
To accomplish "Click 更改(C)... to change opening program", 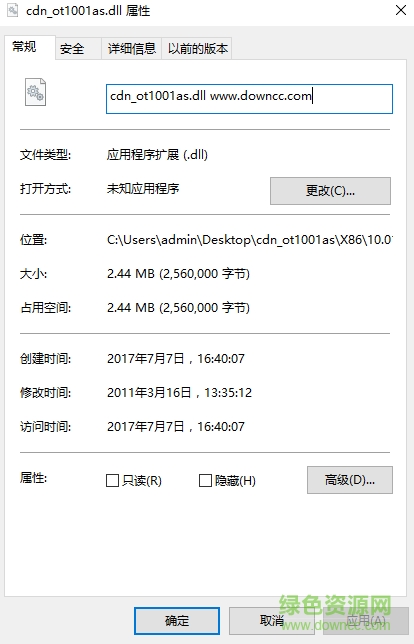I will (330, 191).
